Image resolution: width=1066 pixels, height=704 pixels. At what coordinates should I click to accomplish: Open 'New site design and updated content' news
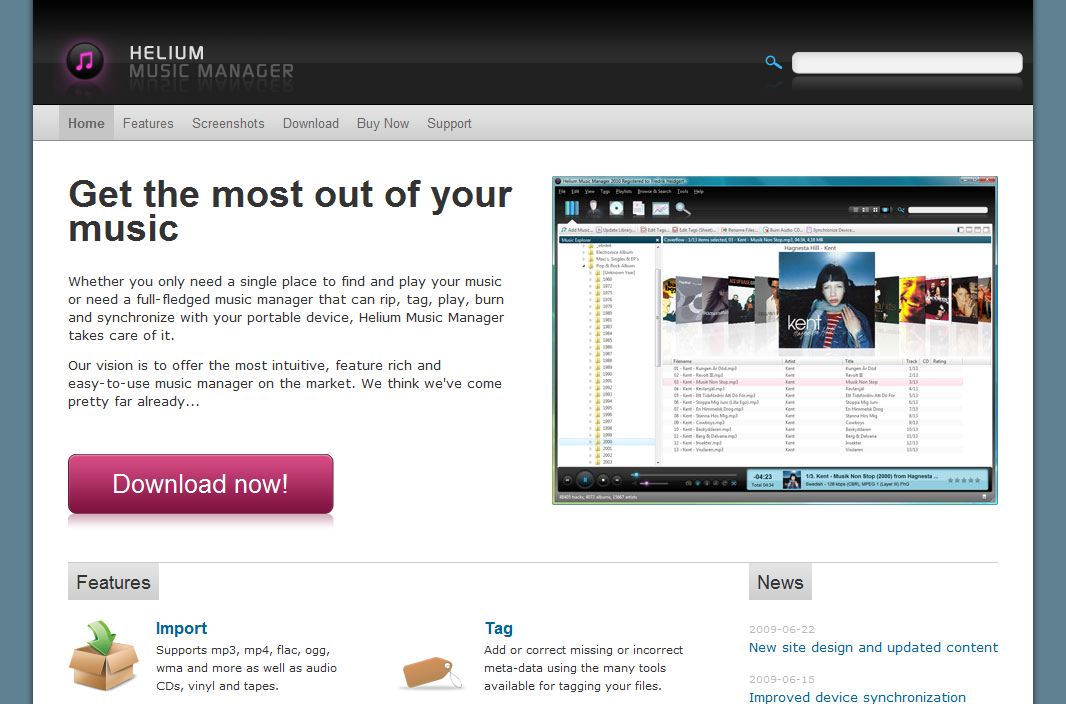click(x=873, y=648)
